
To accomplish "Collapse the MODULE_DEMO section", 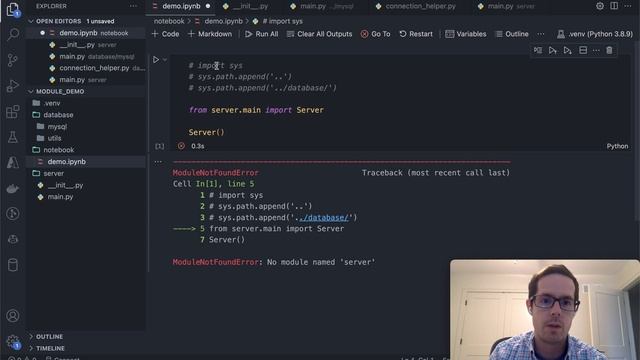I will pos(60,91).
